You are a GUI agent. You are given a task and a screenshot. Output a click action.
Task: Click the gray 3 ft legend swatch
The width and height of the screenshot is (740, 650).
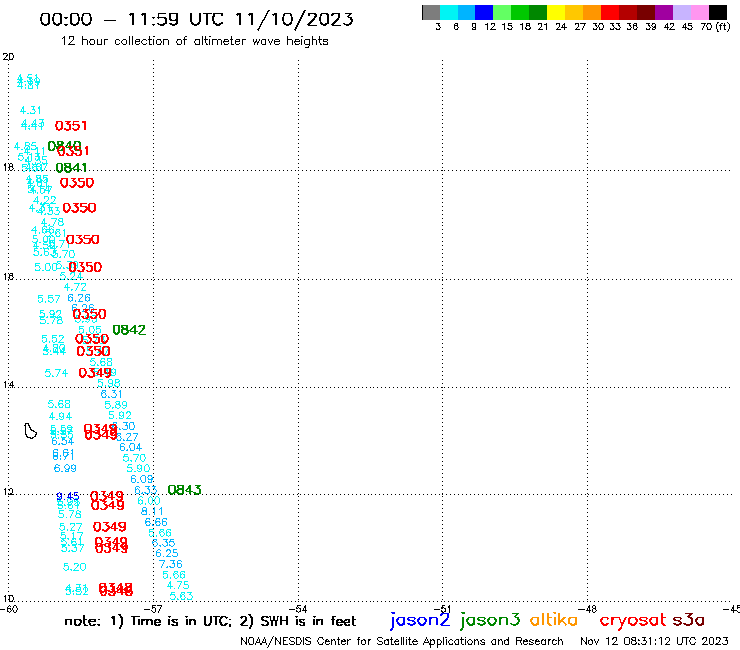point(431,12)
